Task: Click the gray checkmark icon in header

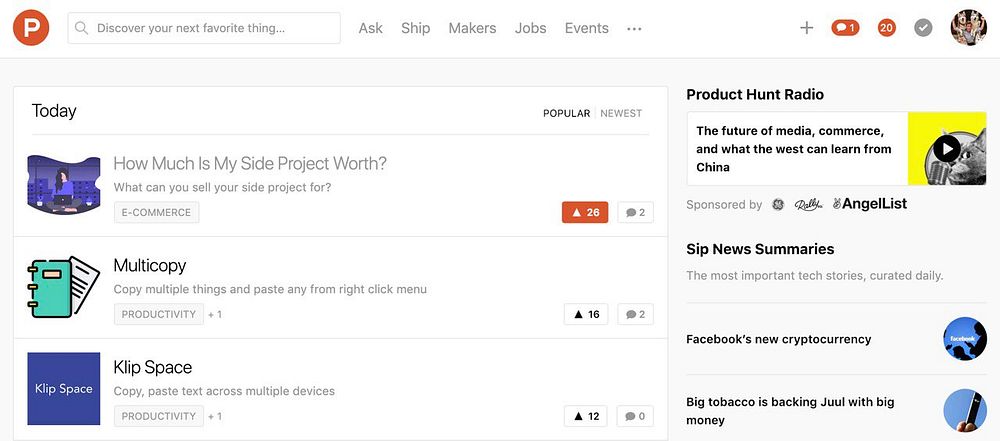Action: [x=923, y=28]
